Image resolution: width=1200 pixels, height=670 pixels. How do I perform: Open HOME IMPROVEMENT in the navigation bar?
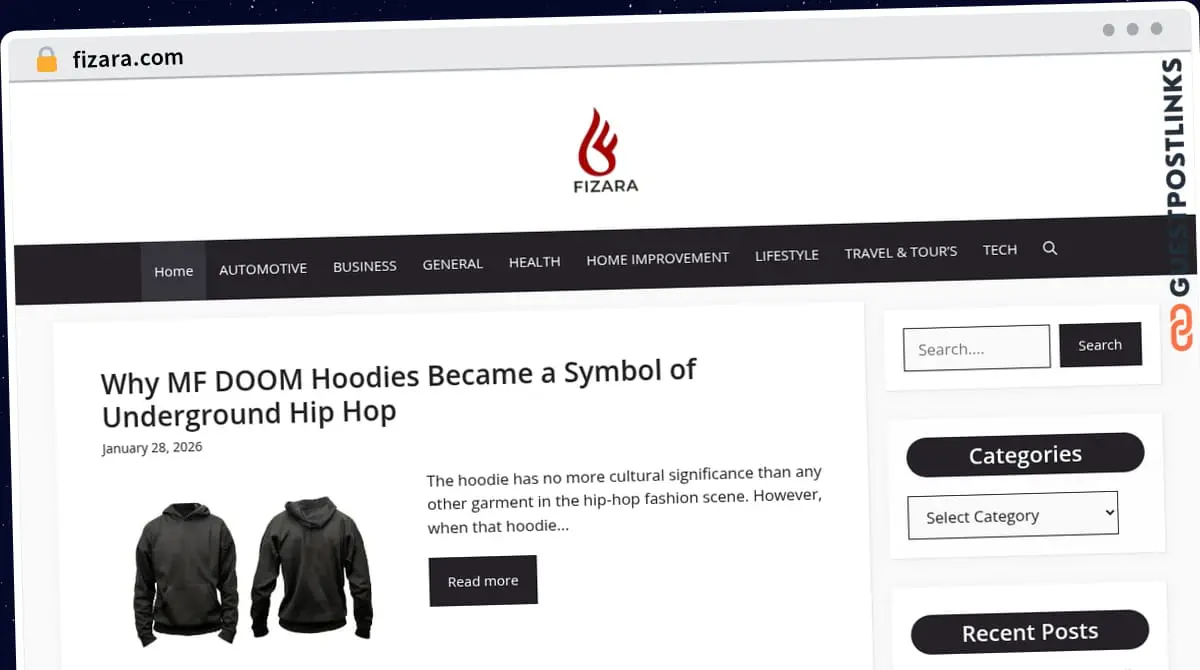[658, 258]
